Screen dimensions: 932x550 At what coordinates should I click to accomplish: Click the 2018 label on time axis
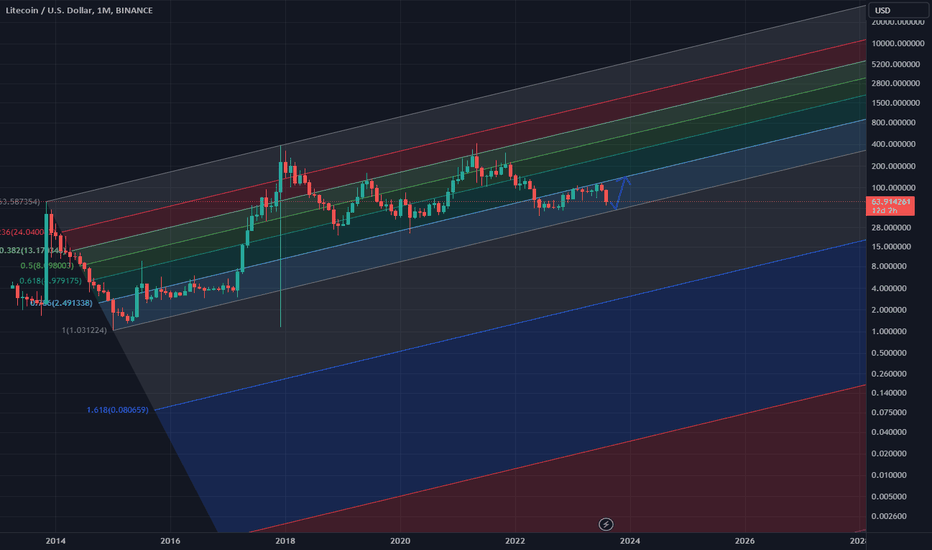[285, 540]
